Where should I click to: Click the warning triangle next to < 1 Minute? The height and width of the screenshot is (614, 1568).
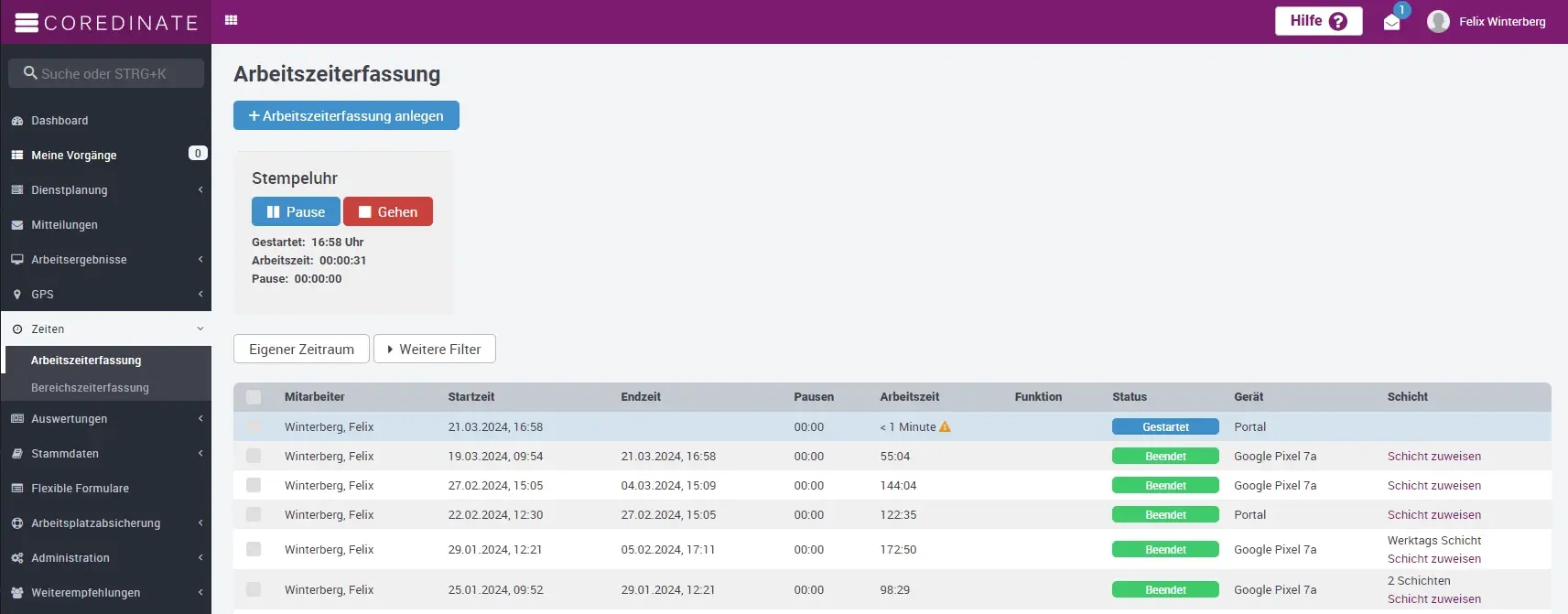click(946, 426)
